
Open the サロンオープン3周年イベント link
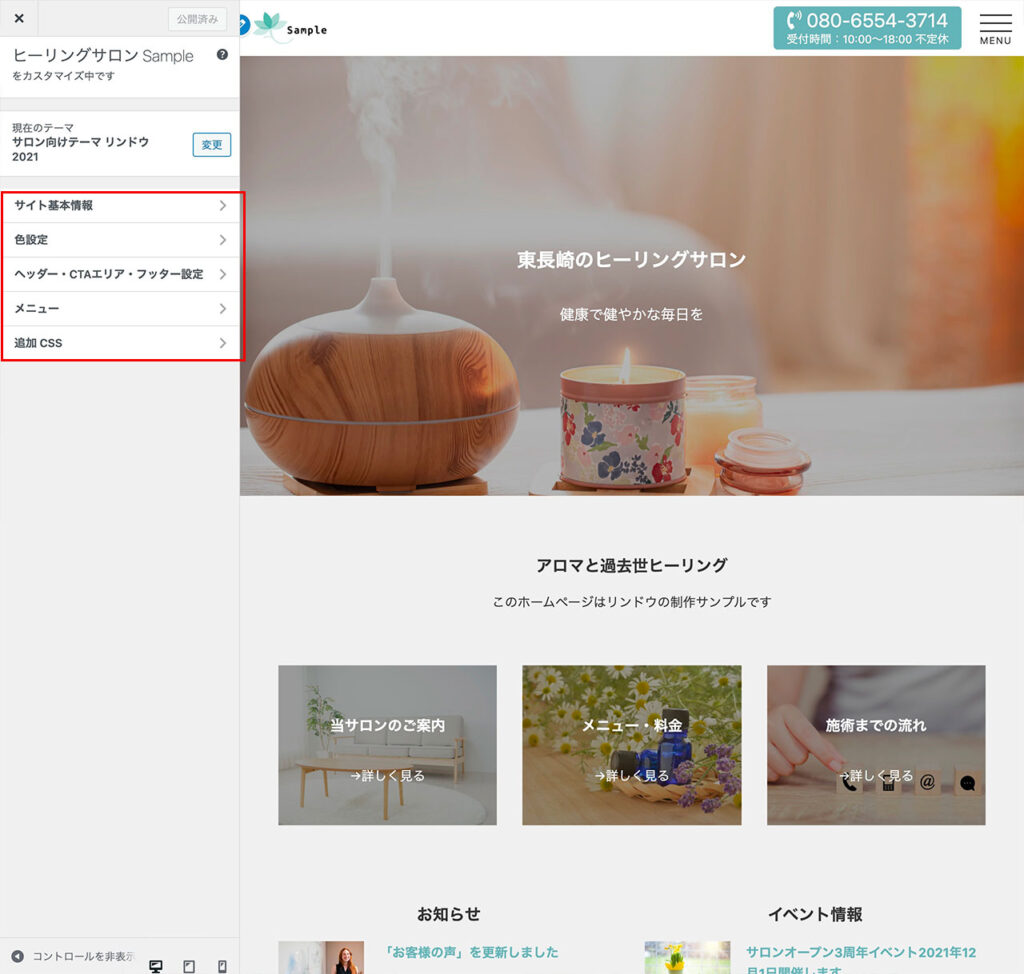pyautogui.click(x=861, y=960)
